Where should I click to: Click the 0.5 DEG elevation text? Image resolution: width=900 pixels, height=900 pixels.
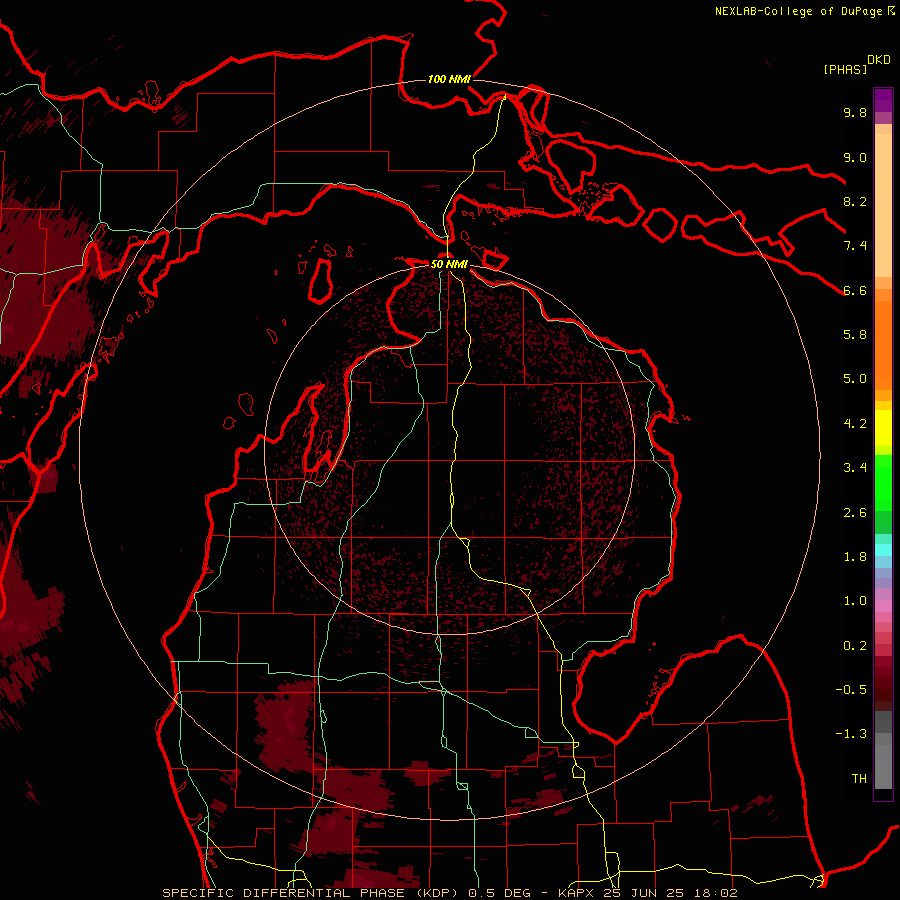tap(501, 893)
